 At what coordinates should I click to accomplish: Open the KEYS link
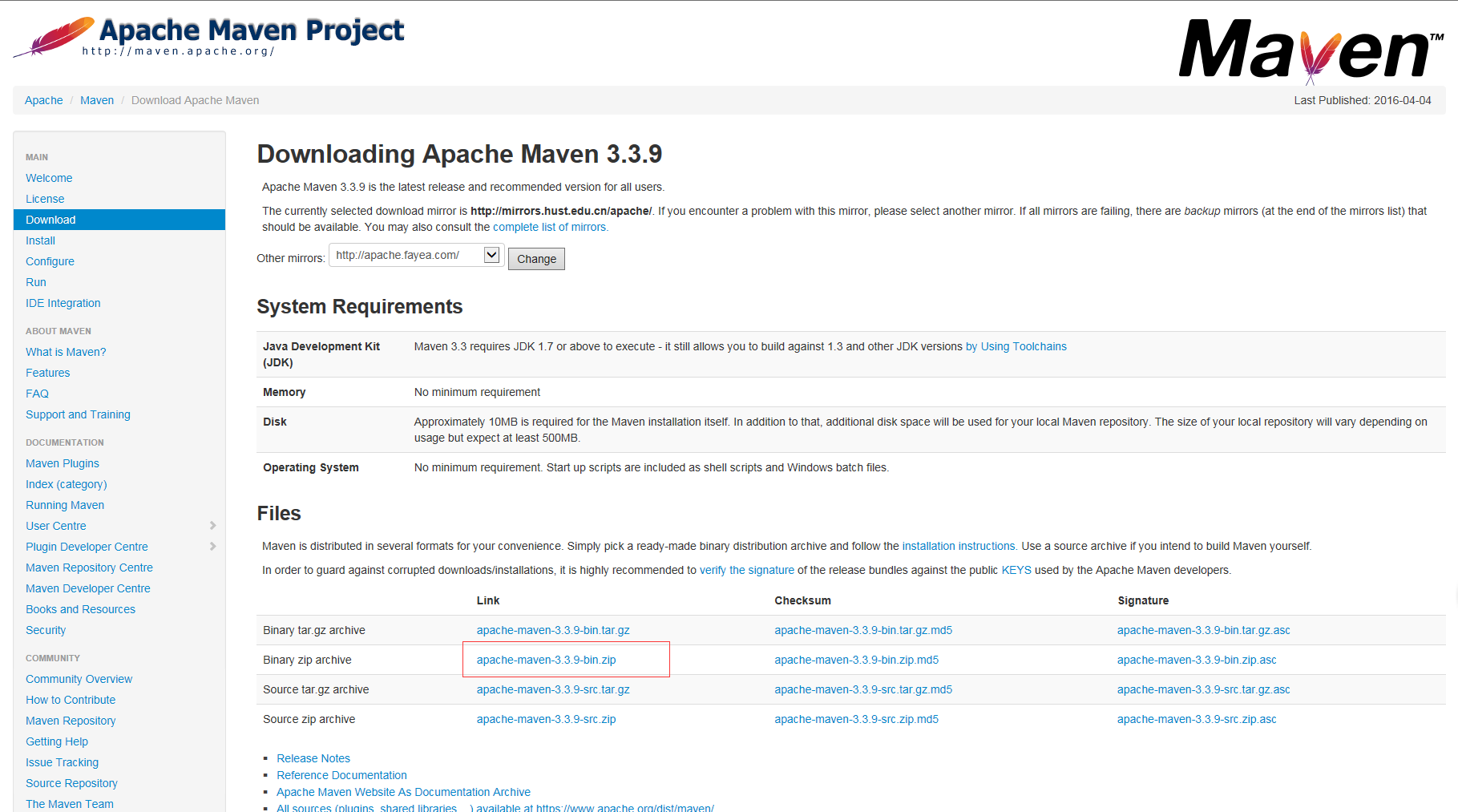click(x=1016, y=570)
